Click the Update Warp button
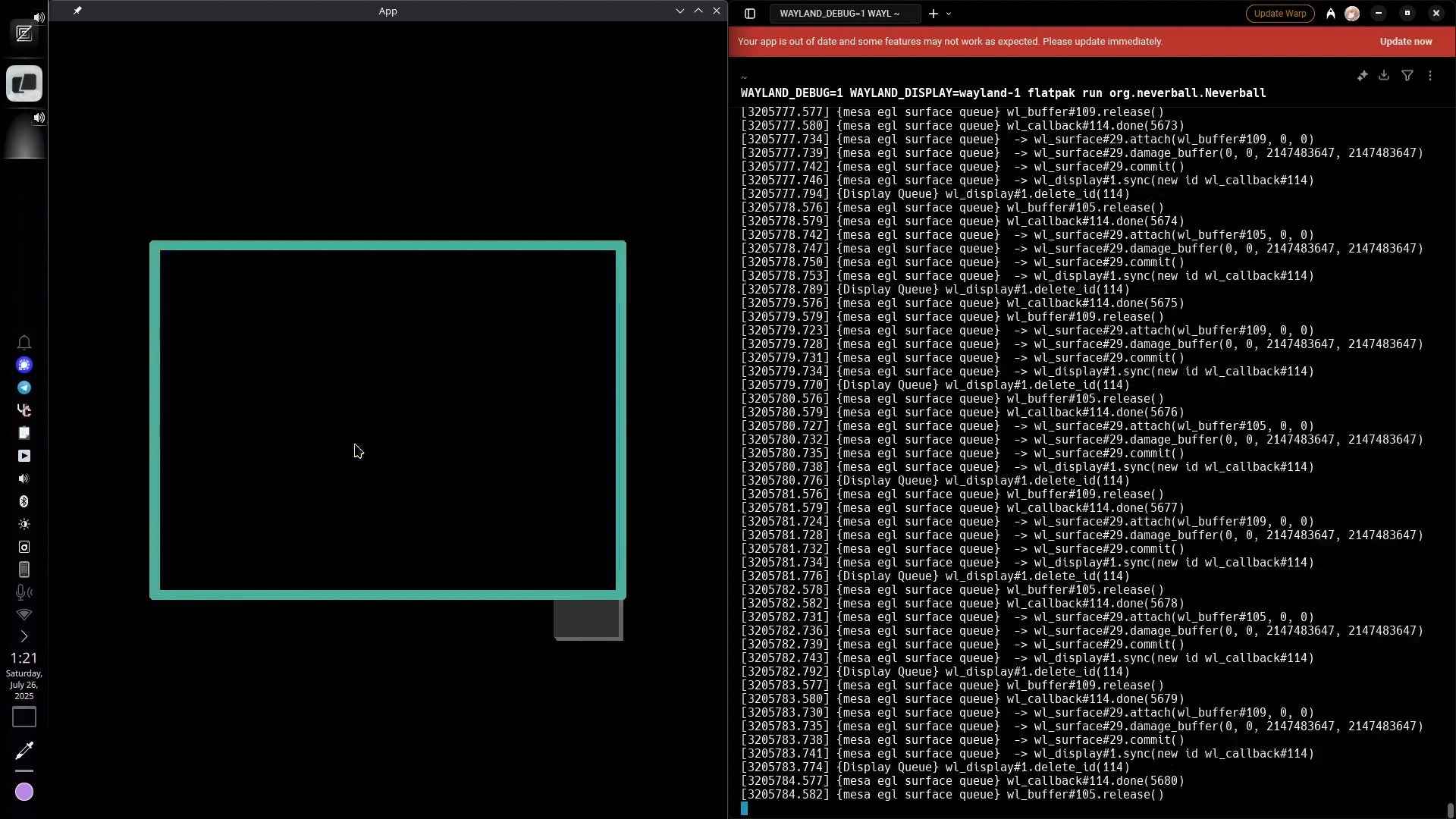This screenshot has width=1456, height=819. [x=1279, y=14]
